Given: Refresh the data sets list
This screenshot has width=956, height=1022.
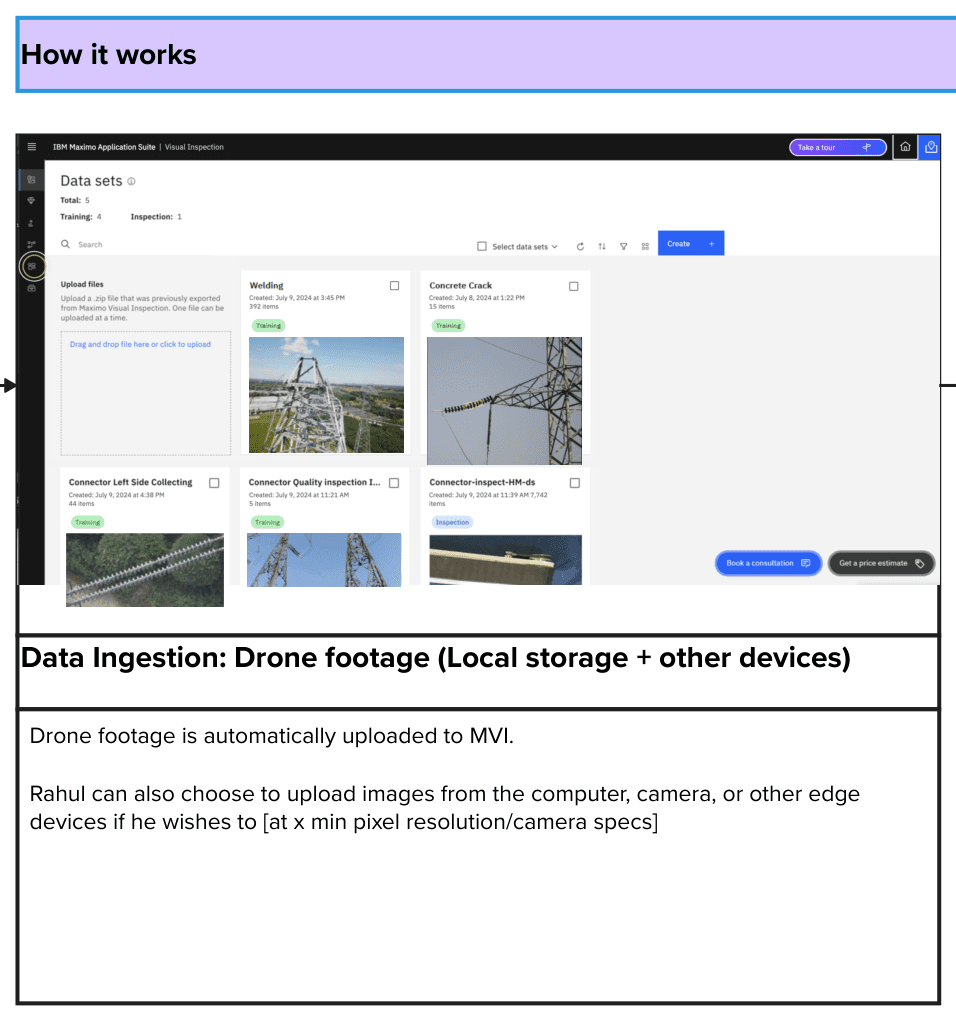Looking at the screenshot, I should [580, 246].
